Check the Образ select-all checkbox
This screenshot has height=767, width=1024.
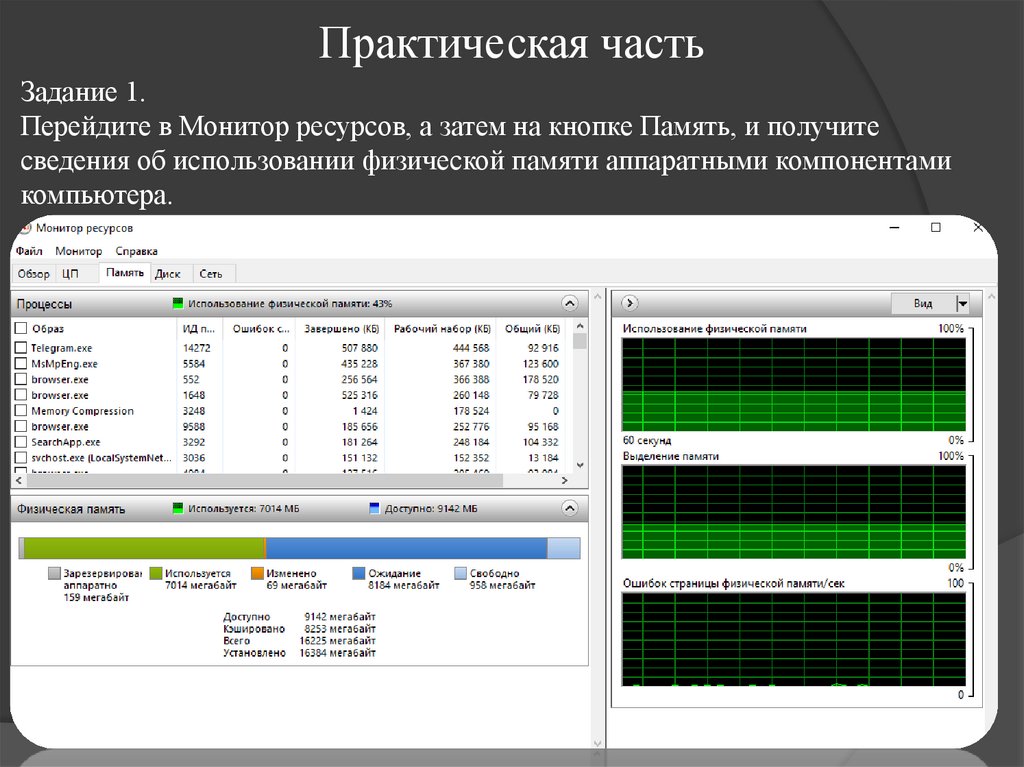(20, 328)
